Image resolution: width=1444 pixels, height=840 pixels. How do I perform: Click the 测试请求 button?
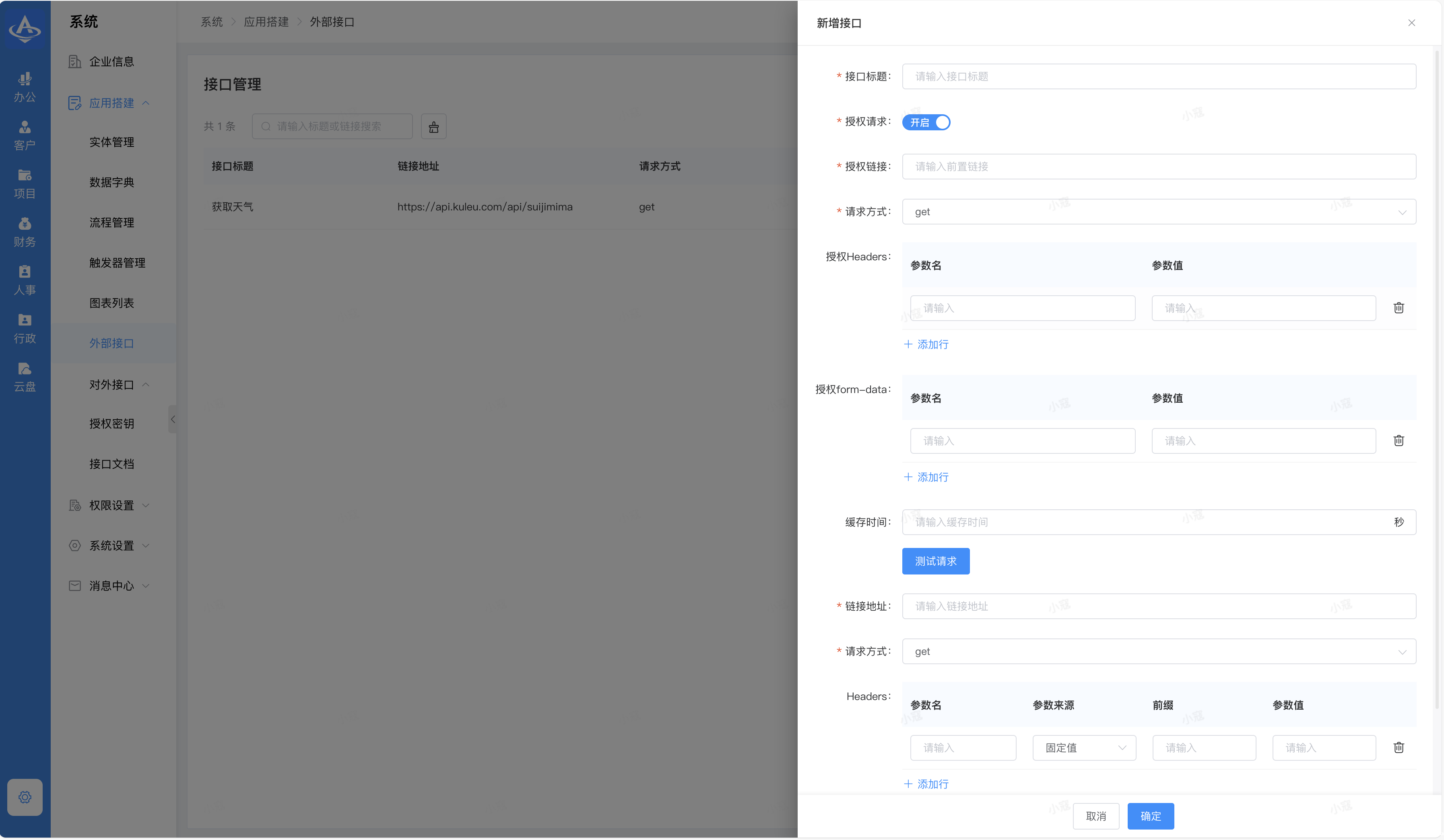(x=935, y=561)
